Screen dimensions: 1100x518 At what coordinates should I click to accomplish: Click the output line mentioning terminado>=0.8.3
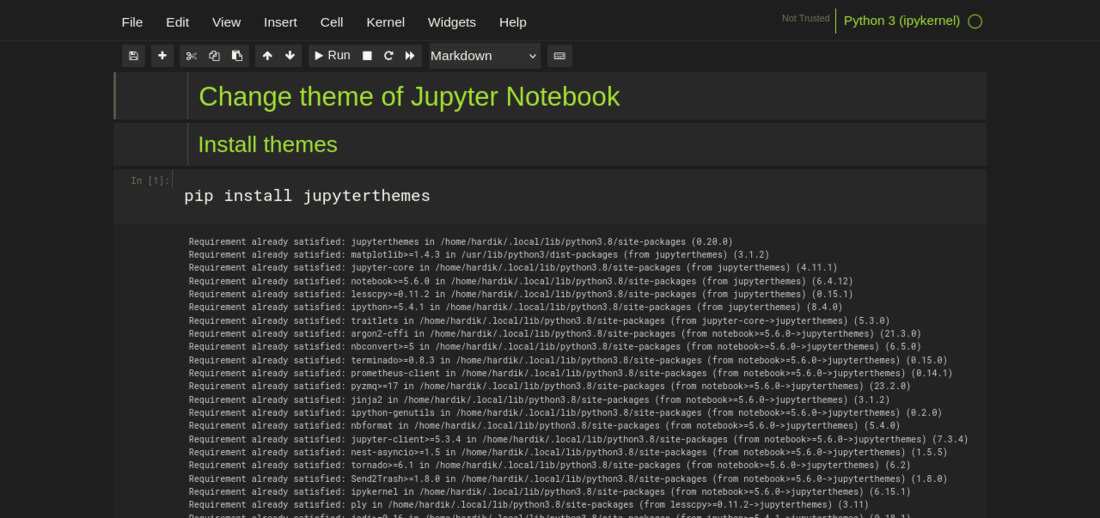coord(568,360)
